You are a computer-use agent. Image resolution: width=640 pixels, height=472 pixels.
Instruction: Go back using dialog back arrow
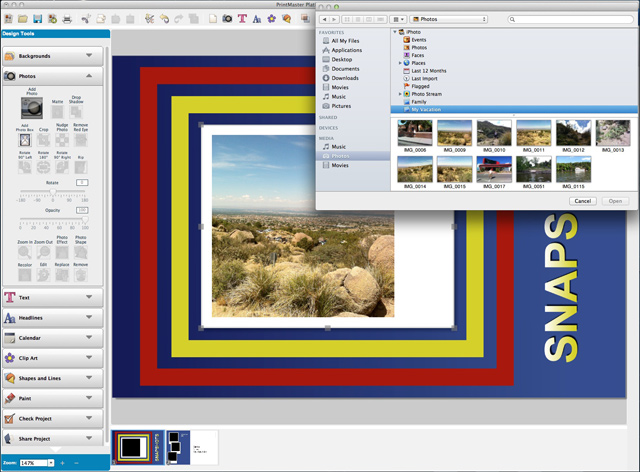pos(324,19)
